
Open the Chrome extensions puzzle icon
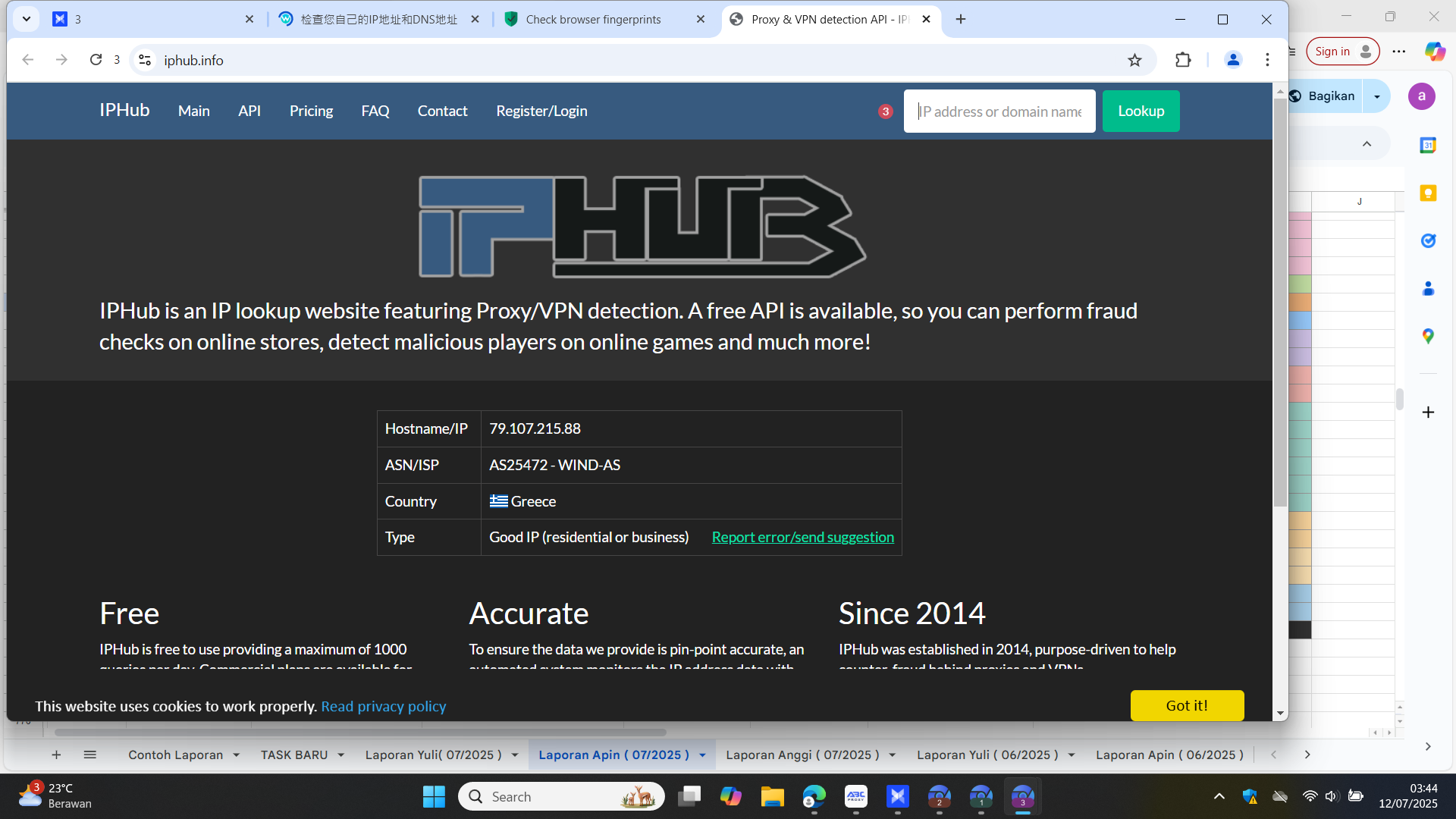point(1183,60)
